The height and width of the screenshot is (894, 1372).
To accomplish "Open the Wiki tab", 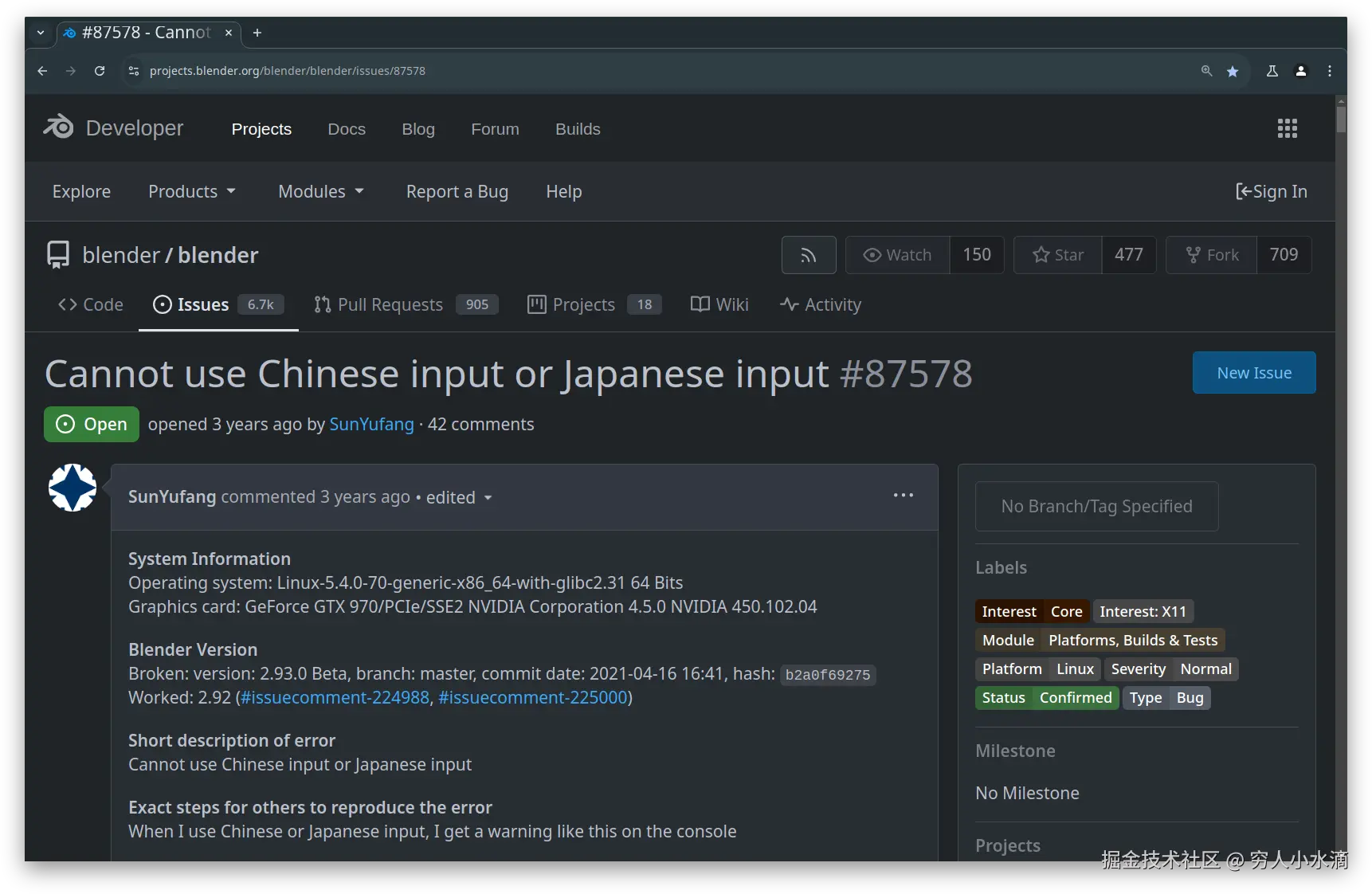I will [719, 304].
